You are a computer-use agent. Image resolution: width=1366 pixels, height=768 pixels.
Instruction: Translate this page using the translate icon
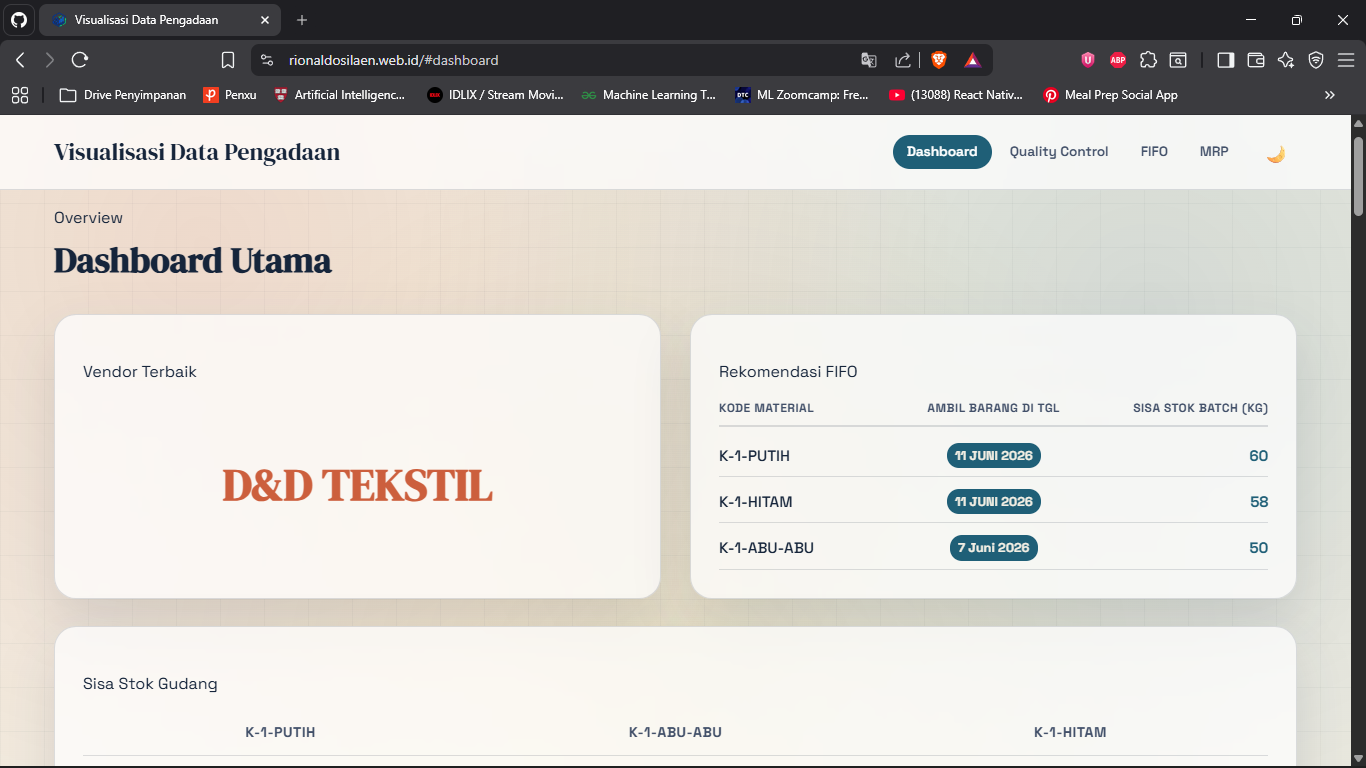click(869, 60)
